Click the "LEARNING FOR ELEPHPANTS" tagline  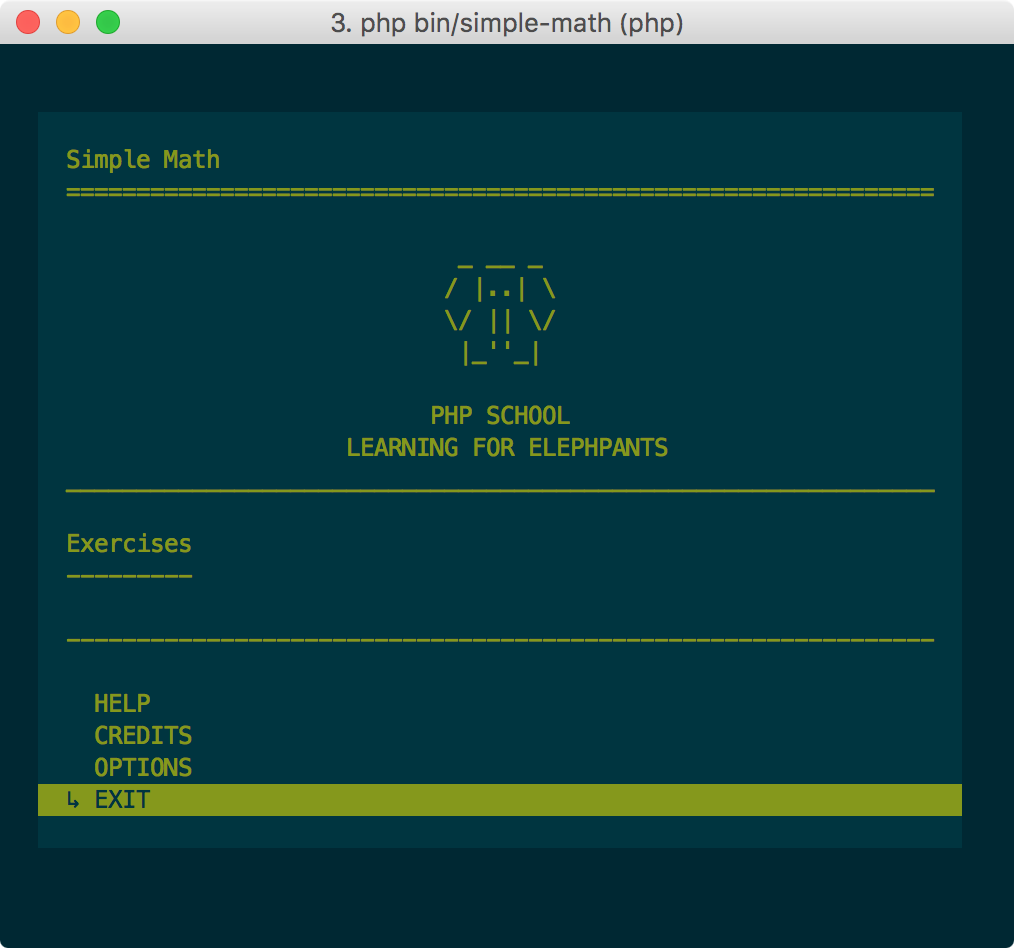507,447
